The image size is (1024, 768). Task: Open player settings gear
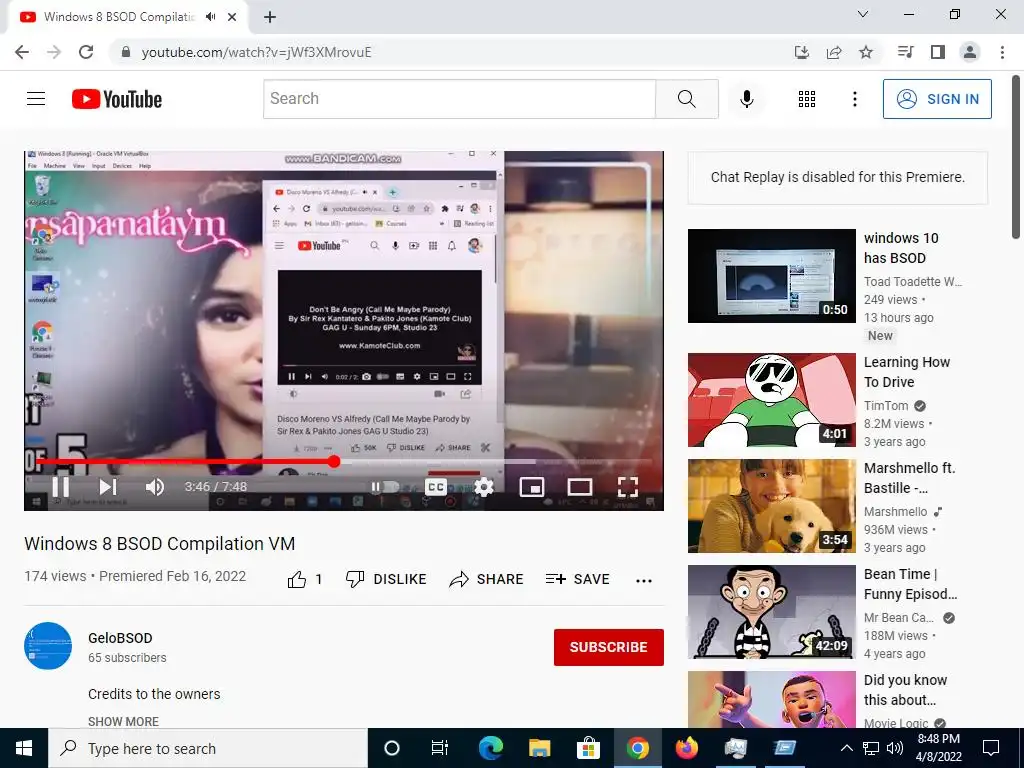pyautogui.click(x=483, y=487)
